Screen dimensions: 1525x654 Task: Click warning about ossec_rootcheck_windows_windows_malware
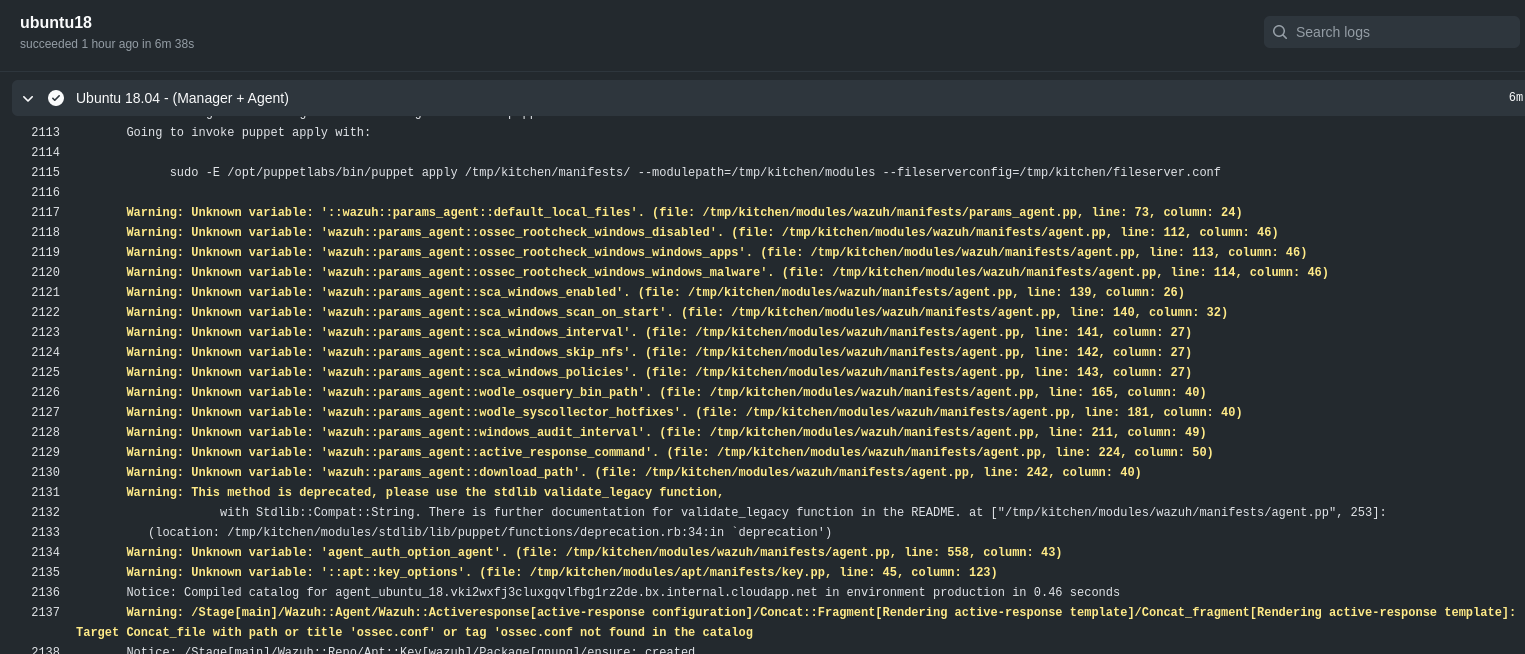click(727, 273)
